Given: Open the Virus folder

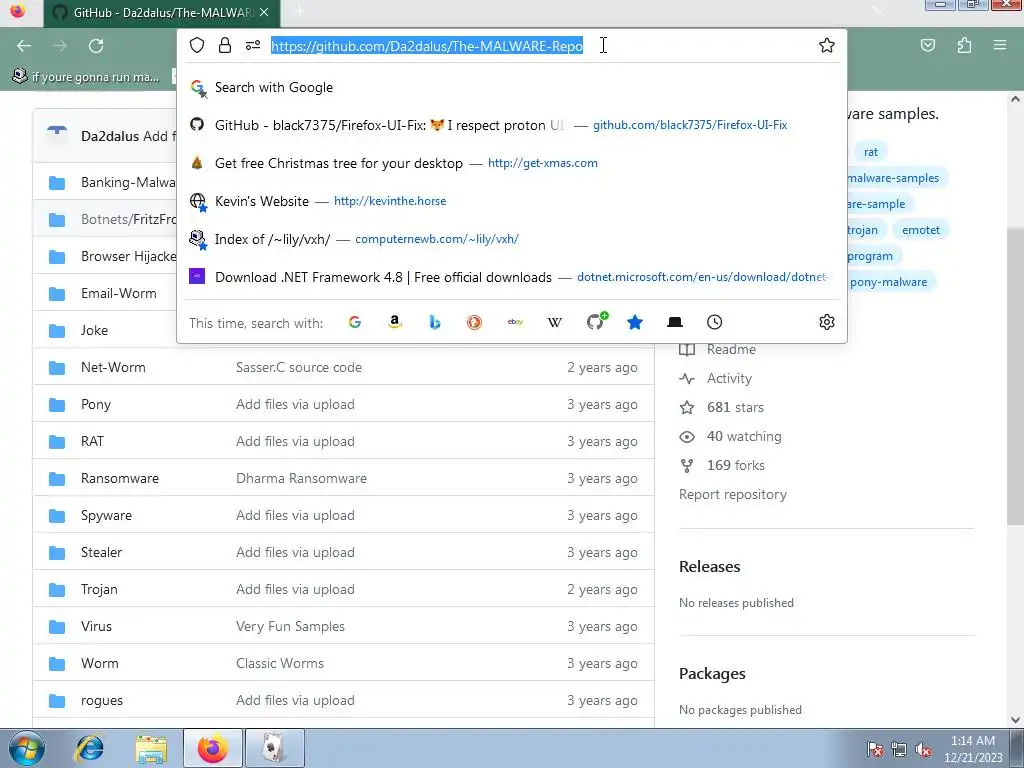Looking at the screenshot, I should [96, 626].
